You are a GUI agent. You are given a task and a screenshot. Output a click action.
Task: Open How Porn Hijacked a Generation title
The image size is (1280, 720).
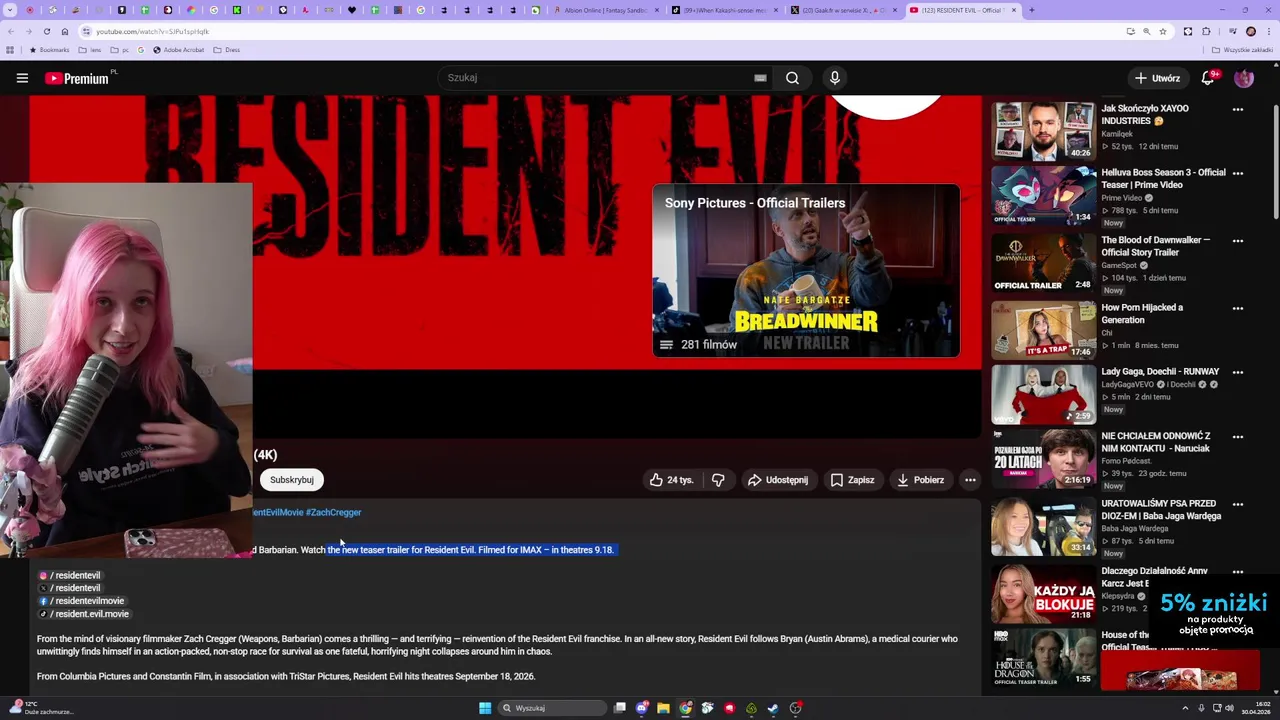click(1142, 314)
